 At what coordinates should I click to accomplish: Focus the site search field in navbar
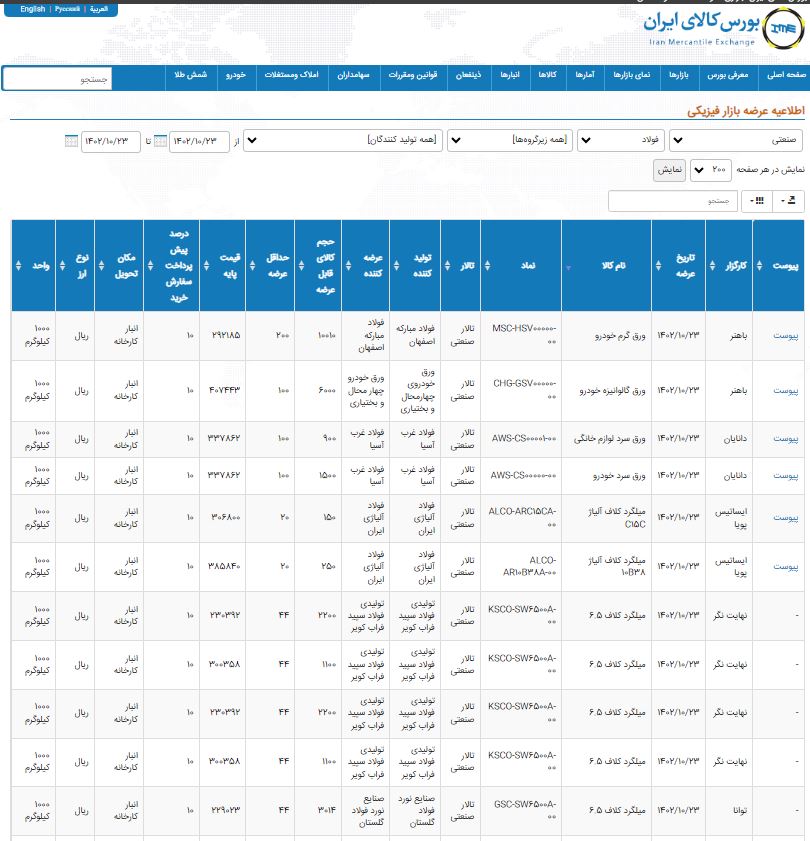coord(57,79)
